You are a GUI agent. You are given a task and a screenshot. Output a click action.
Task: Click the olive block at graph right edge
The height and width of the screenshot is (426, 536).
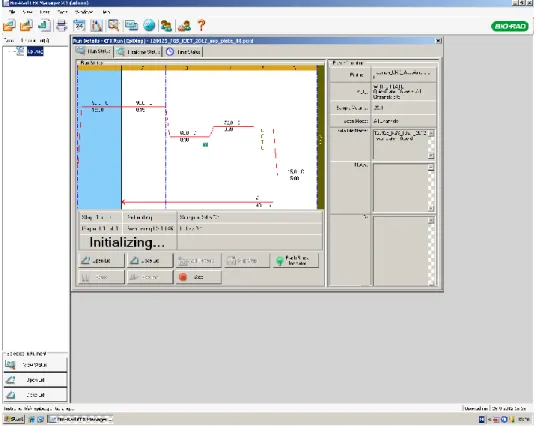coord(320,137)
